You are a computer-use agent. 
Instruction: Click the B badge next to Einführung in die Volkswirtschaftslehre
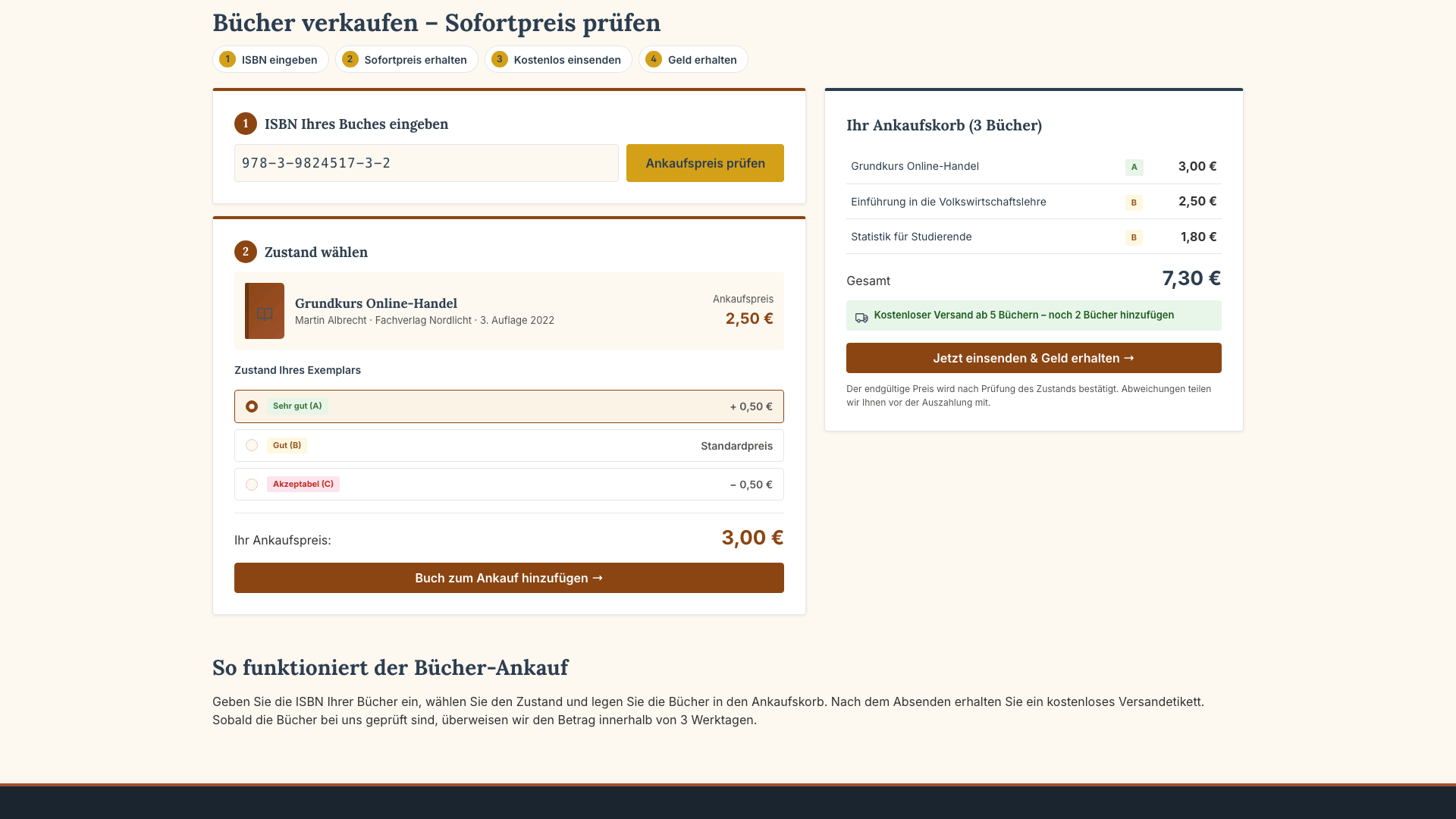pos(1134,202)
